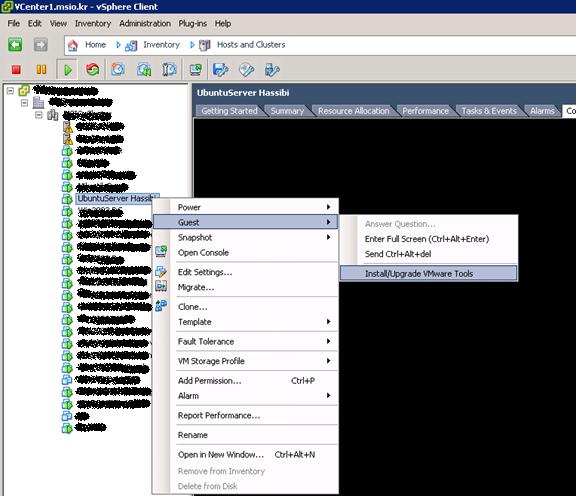Suspend VM with the orange pause button
Screen dimensions: 578x498
(41, 69)
